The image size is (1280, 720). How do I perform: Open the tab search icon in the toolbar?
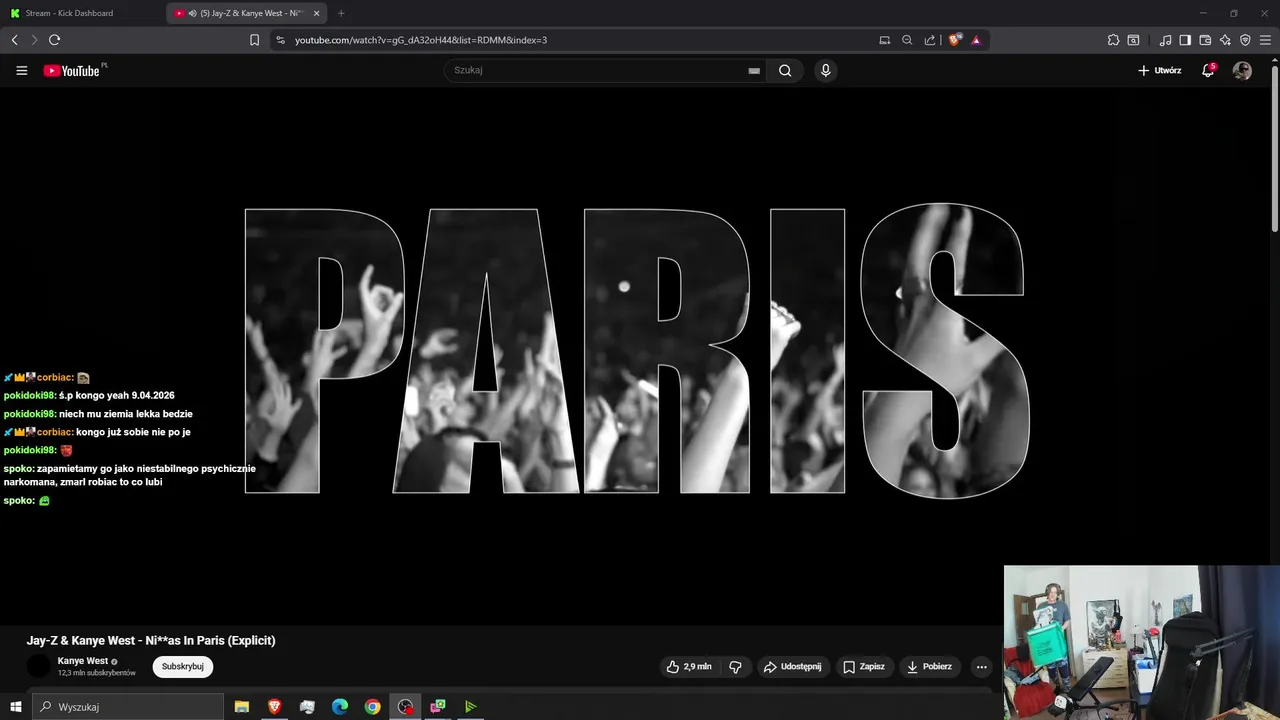(x=1133, y=40)
